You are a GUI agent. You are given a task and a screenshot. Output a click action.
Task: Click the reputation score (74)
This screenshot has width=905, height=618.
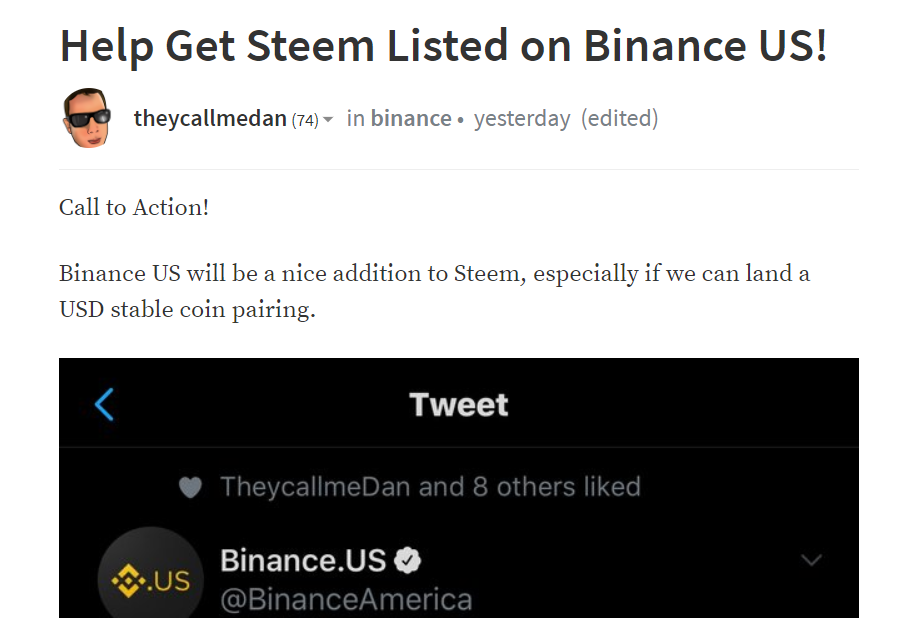[x=304, y=120]
